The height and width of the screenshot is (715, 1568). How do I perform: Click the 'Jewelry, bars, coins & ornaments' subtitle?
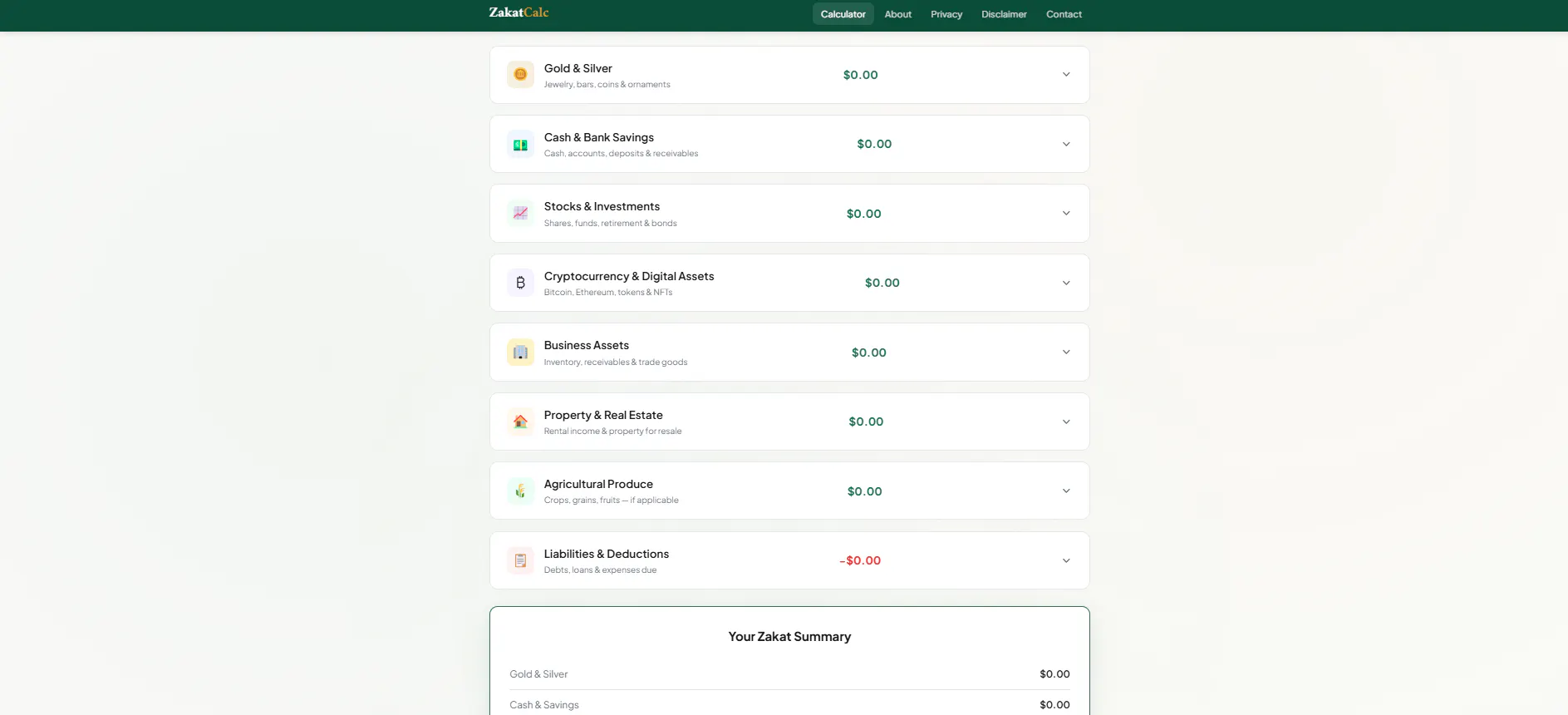click(x=607, y=85)
